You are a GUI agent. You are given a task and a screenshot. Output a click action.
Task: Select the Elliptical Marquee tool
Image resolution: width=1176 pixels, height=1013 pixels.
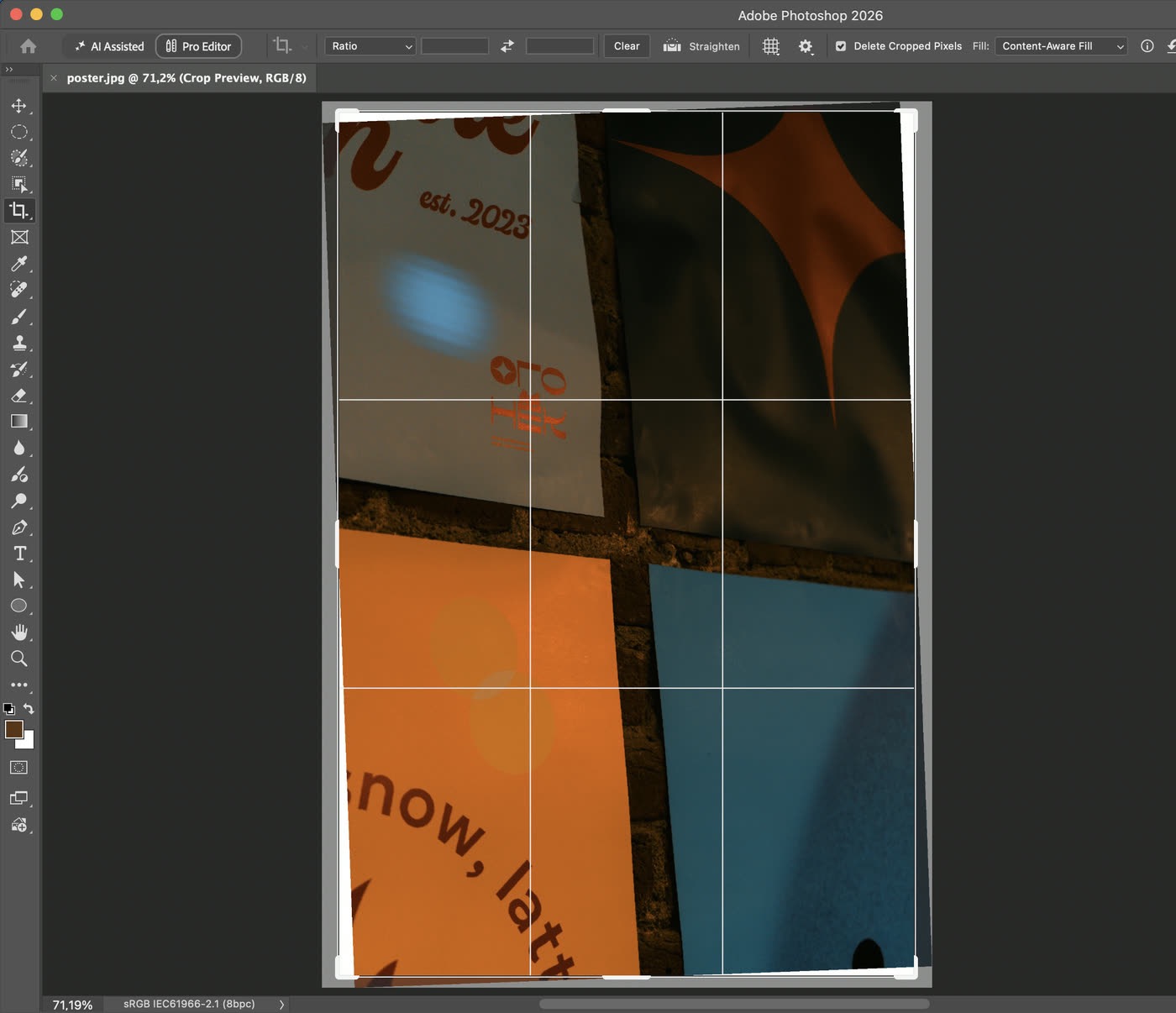[18, 132]
